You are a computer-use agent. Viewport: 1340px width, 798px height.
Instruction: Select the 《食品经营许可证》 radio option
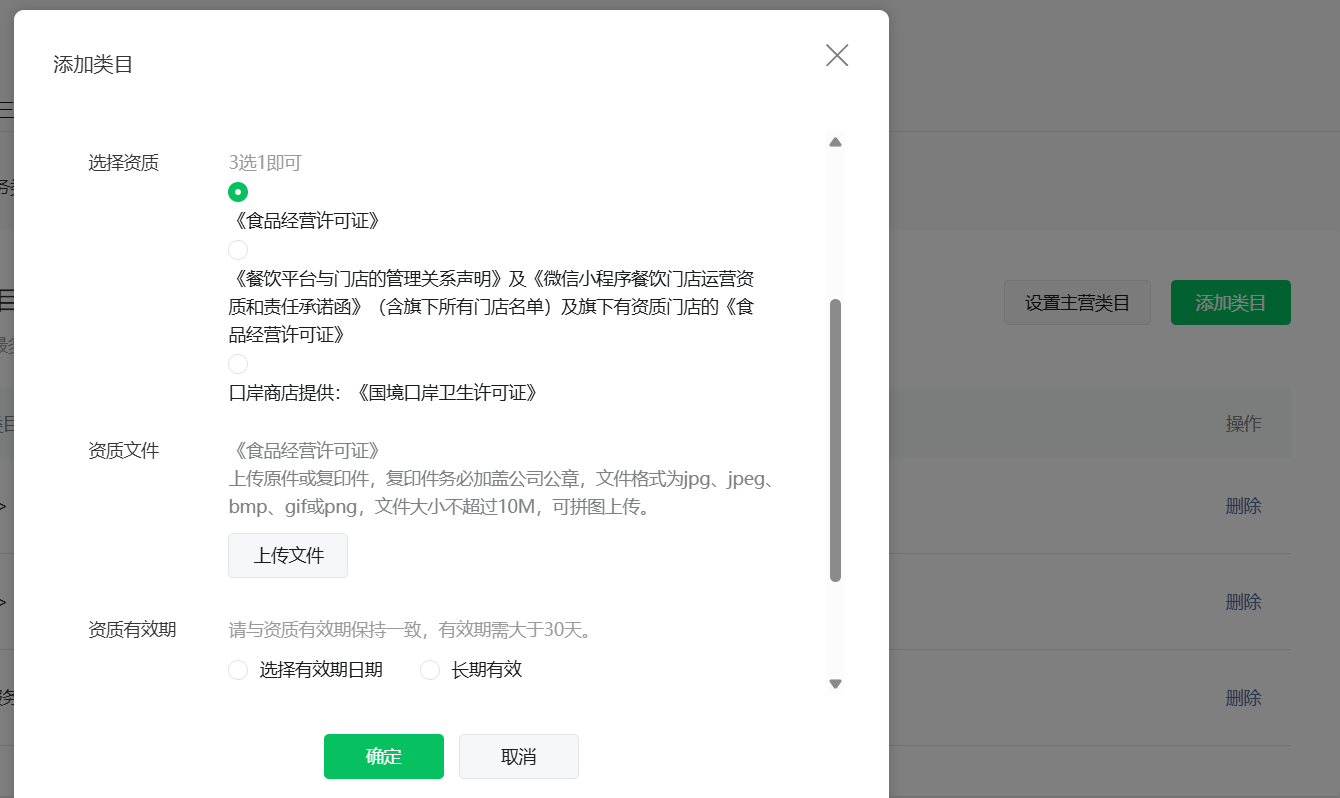238,192
